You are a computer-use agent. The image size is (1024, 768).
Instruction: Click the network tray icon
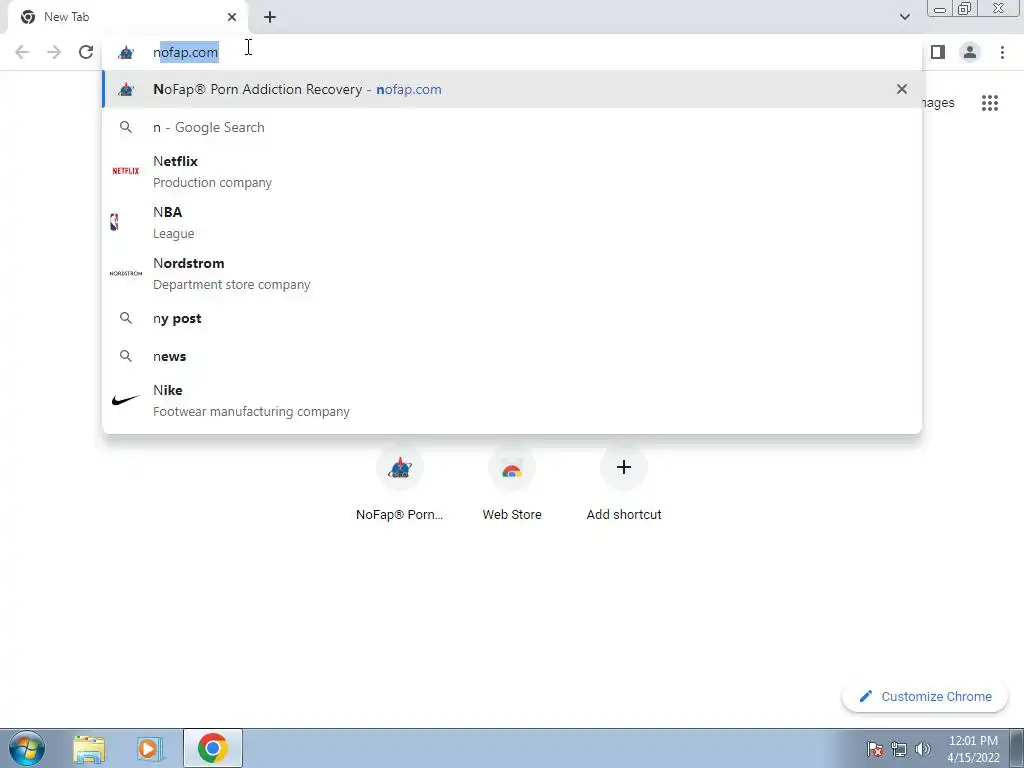899,748
